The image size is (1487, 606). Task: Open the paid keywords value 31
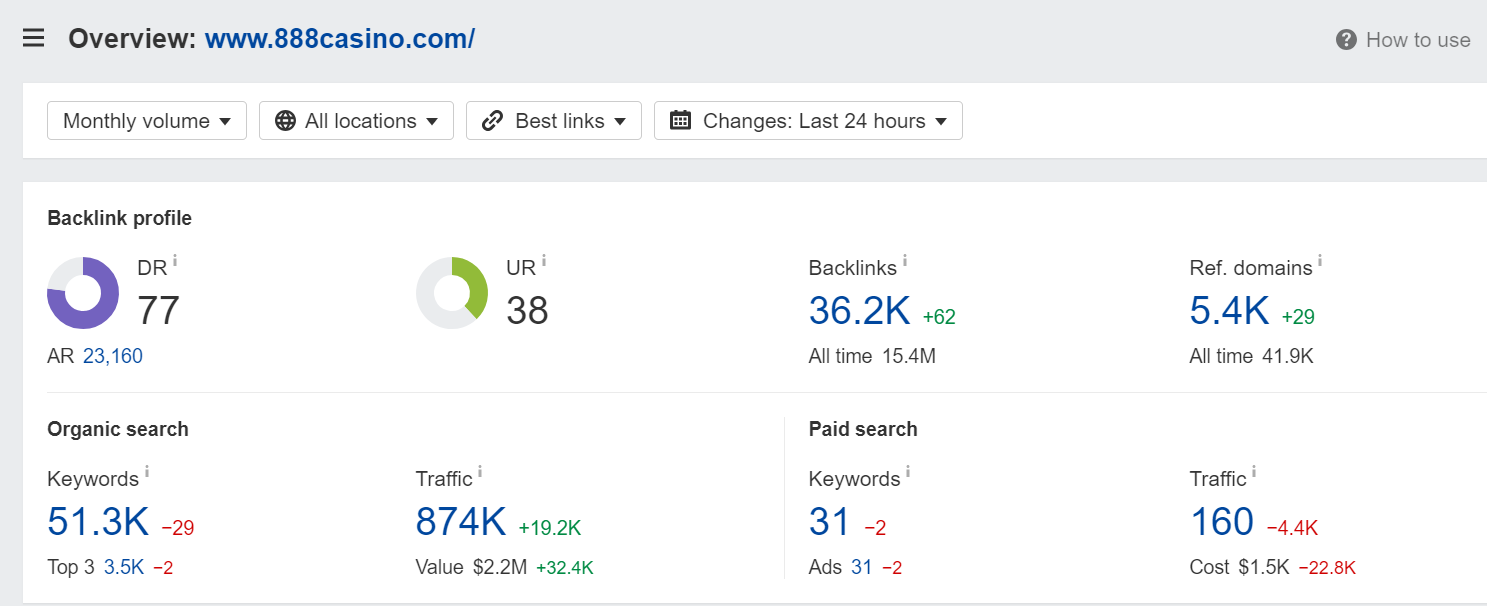tap(830, 522)
